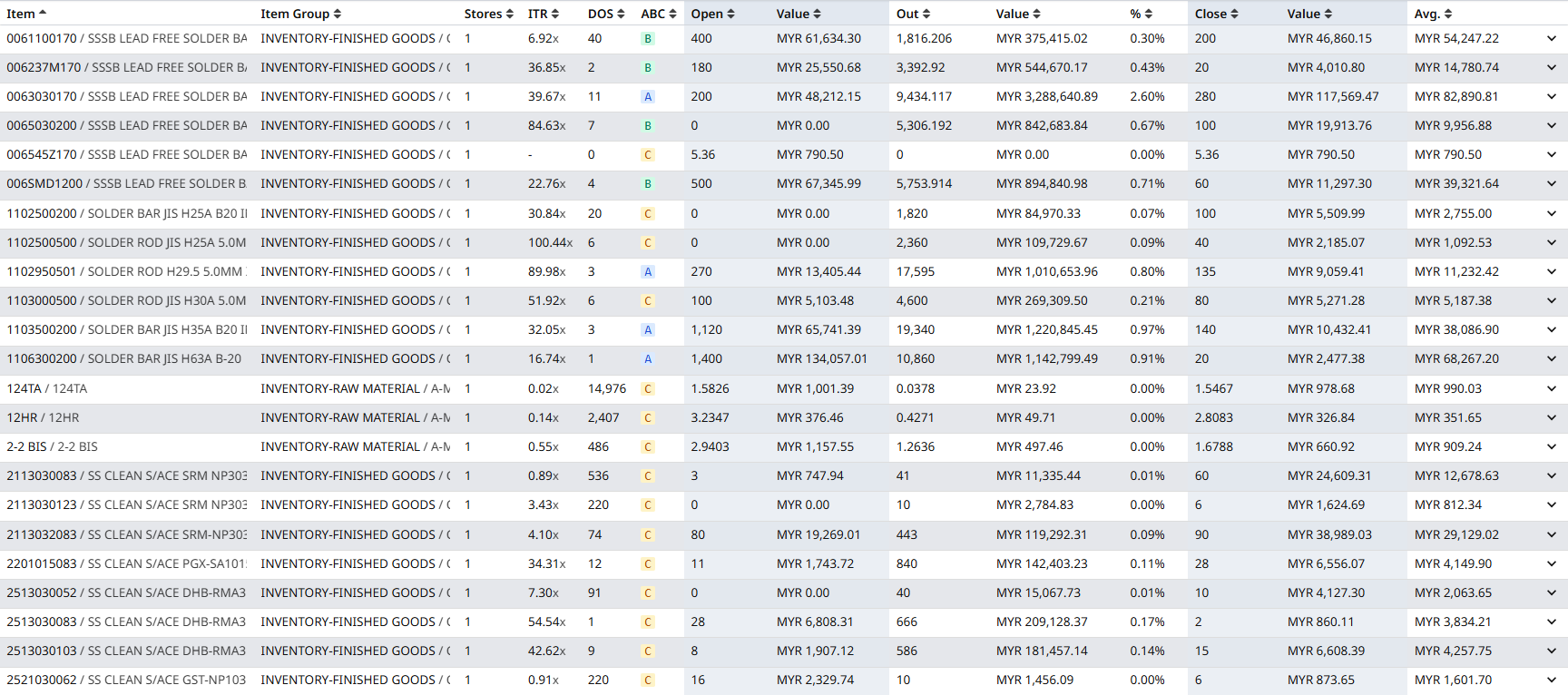Click ABC class C badge for 2513030103
This screenshot has height=695, width=1568.
[648, 651]
